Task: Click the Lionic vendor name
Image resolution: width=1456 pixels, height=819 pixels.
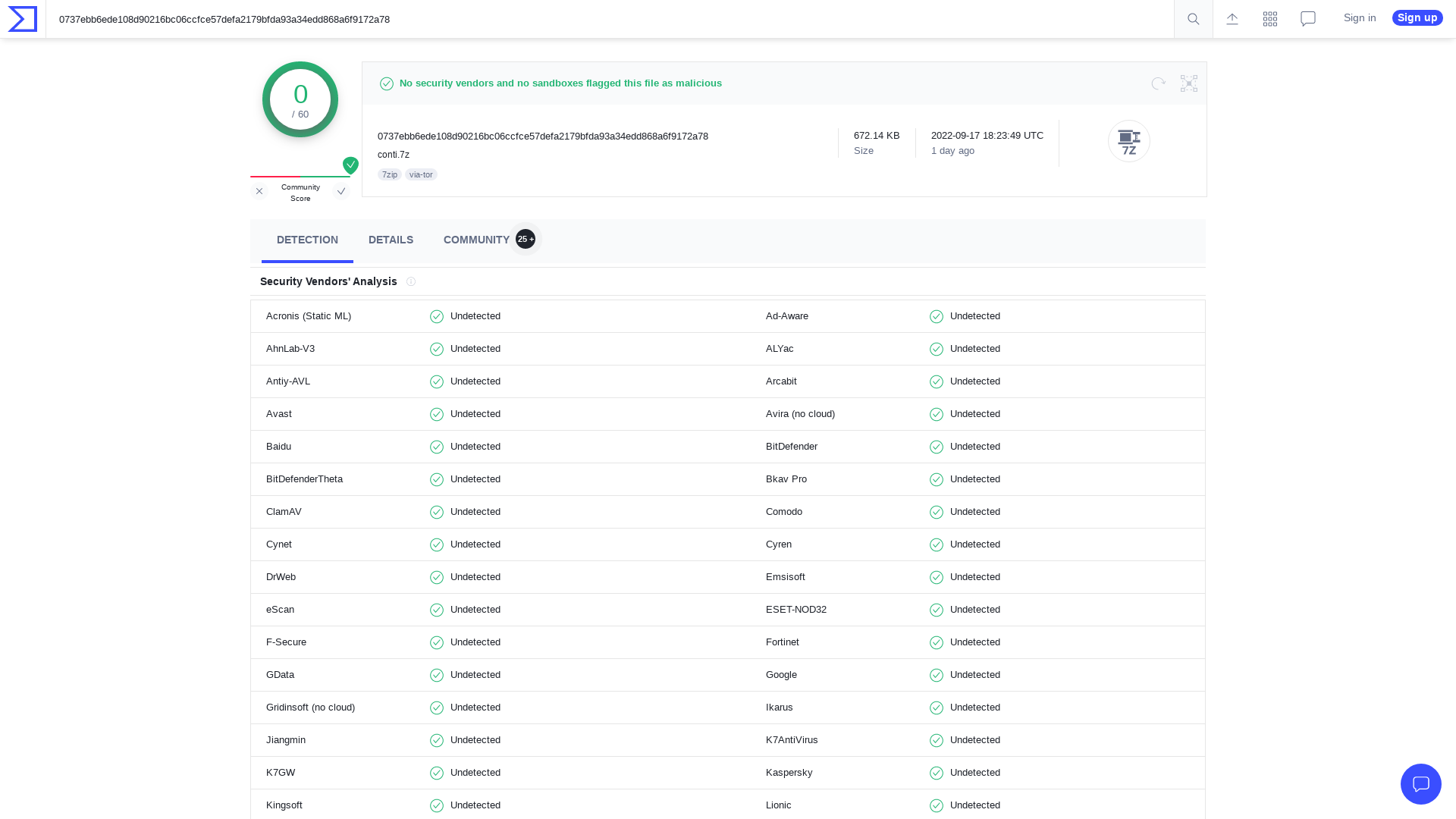Action: click(x=779, y=805)
